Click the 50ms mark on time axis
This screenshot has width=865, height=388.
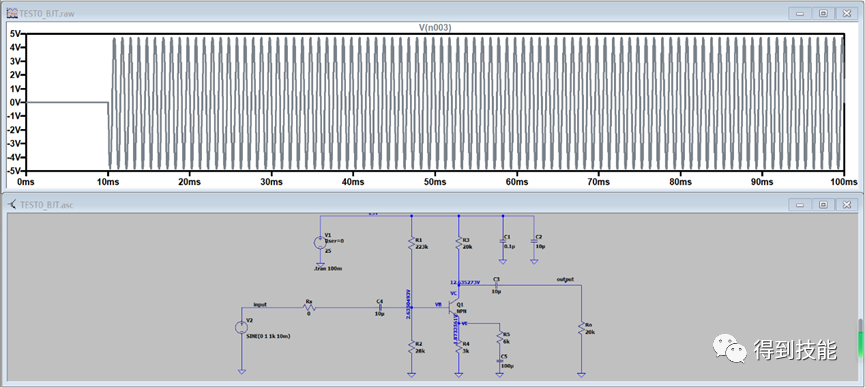point(435,182)
